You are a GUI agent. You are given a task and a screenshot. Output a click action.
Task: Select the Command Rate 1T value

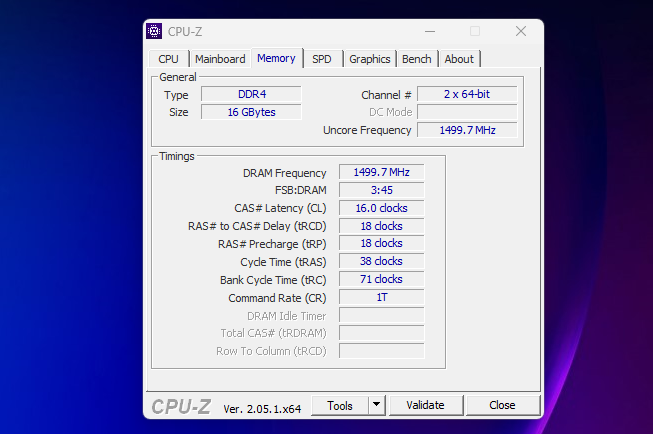(382, 297)
